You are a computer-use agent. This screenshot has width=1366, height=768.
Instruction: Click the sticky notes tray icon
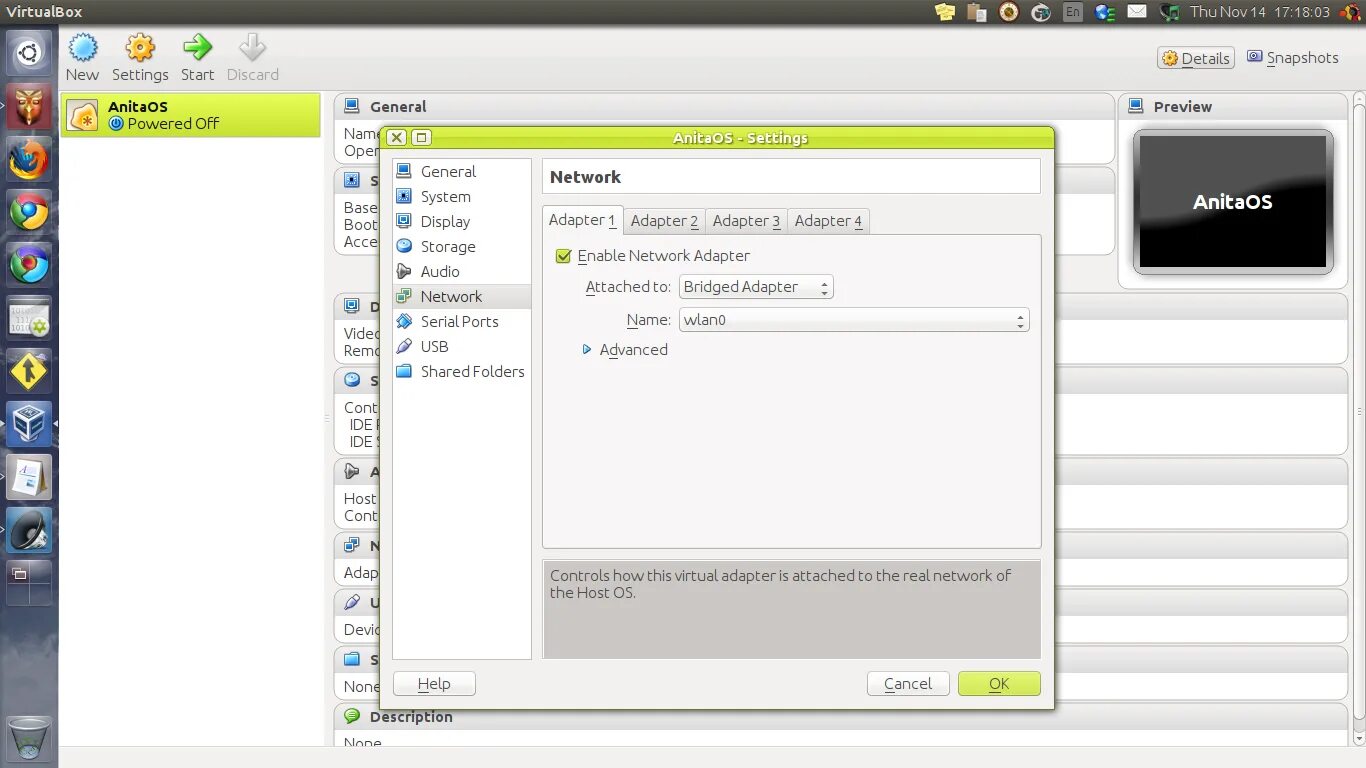coord(945,12)
